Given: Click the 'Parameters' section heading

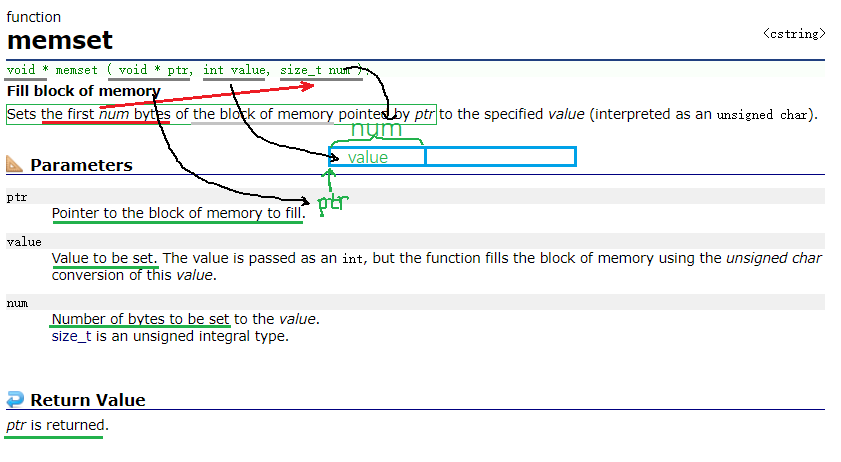Looking at the screenshot, I should pos(81,165).
